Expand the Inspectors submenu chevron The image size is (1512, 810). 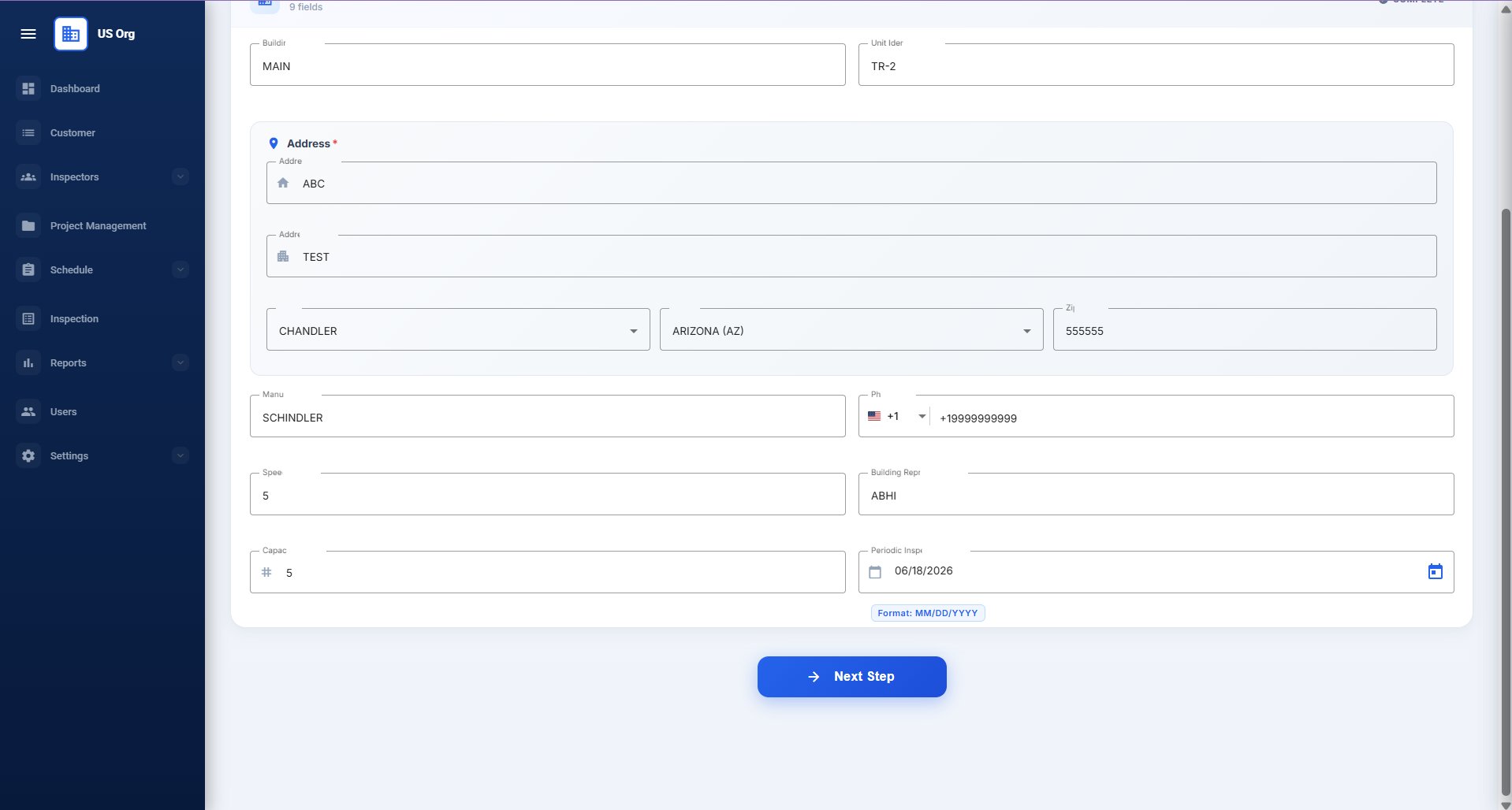click(x=181, y=176)
